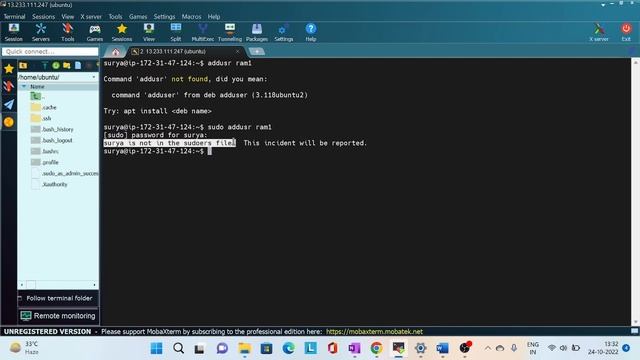This screenshot has width=640, height=360.
Task: Open the mobaxterm.mobatek.net link
Action: 374,331
